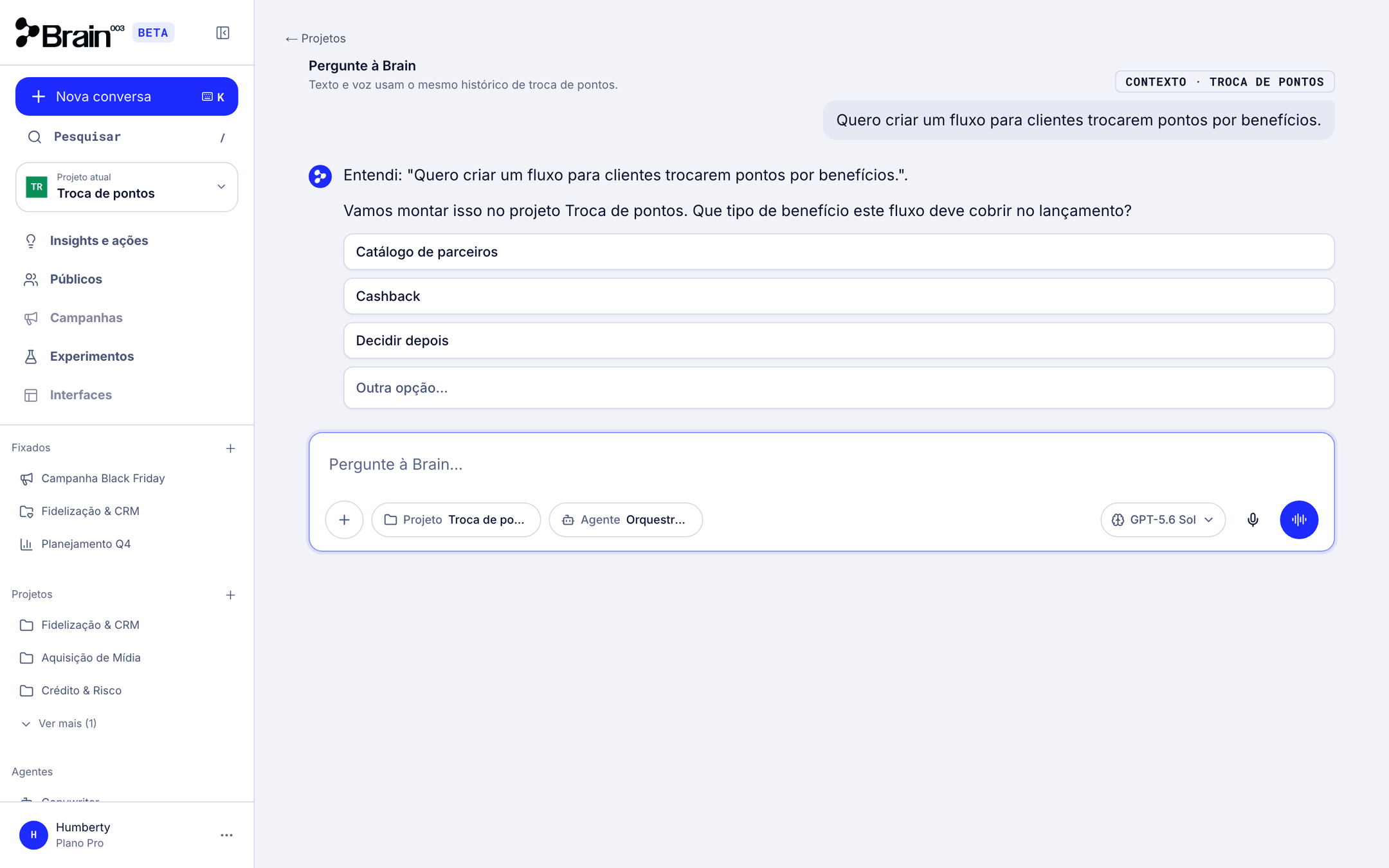Open the Projeto Troca de po... selector
This screenshot has height=868, width=1389.
tap(456, 520)
